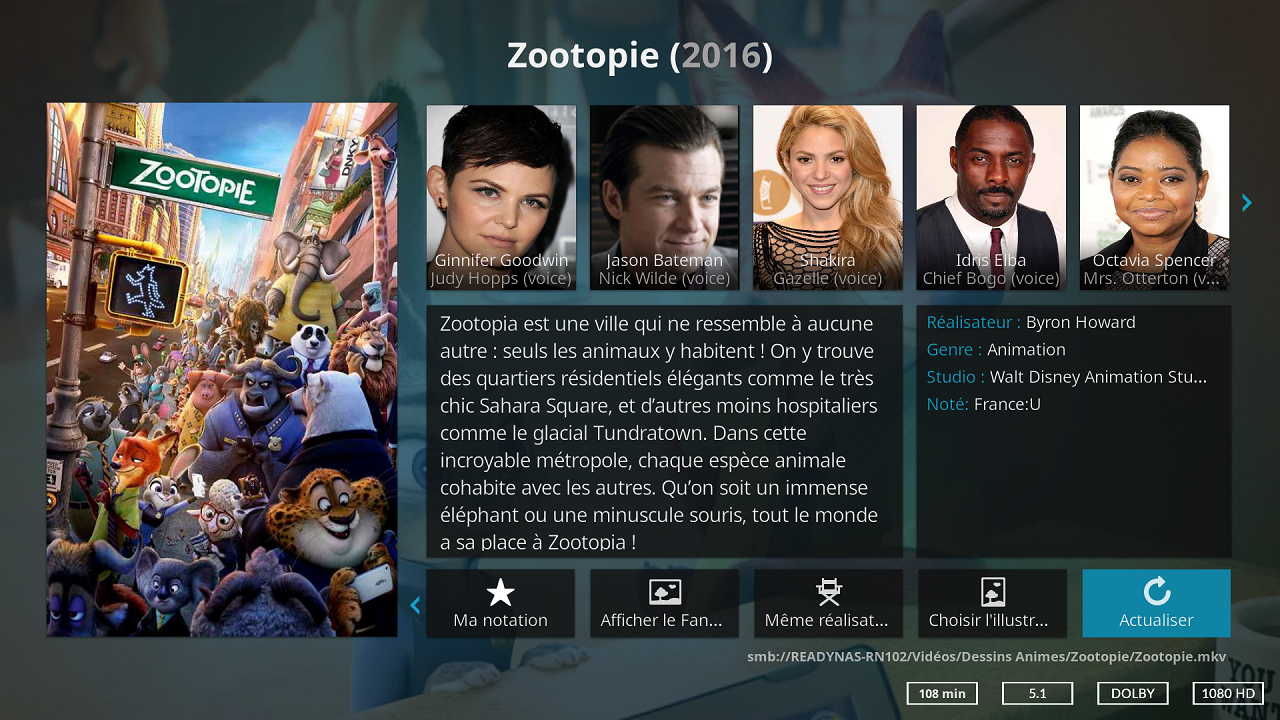Click director name Byron Howard

(1081, 322)
